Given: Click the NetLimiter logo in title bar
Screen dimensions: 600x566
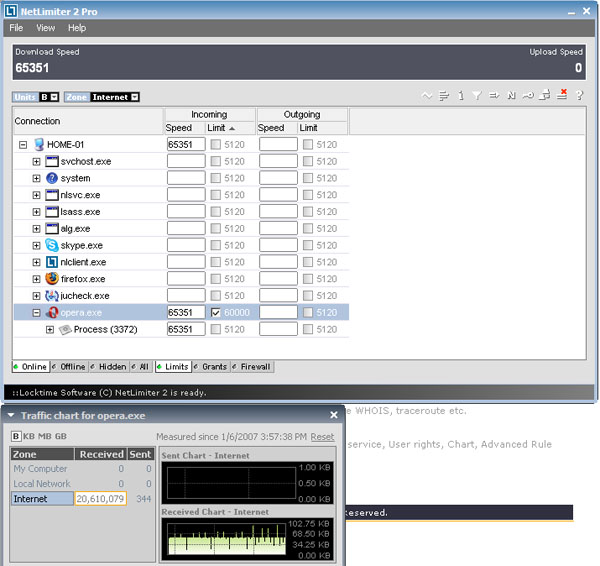Looking at the screenshot, I should 11,11.
